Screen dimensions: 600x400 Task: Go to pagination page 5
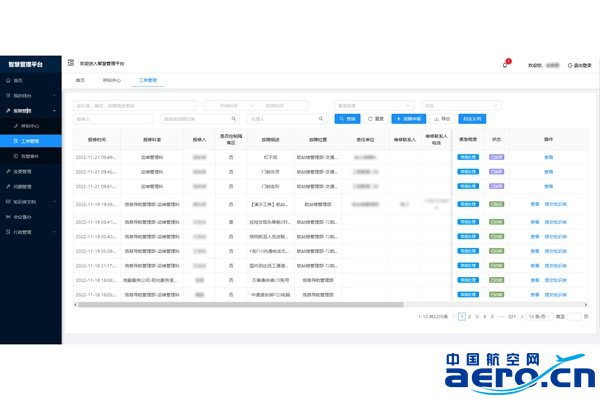pyautogui.click(x=492, y=317)
